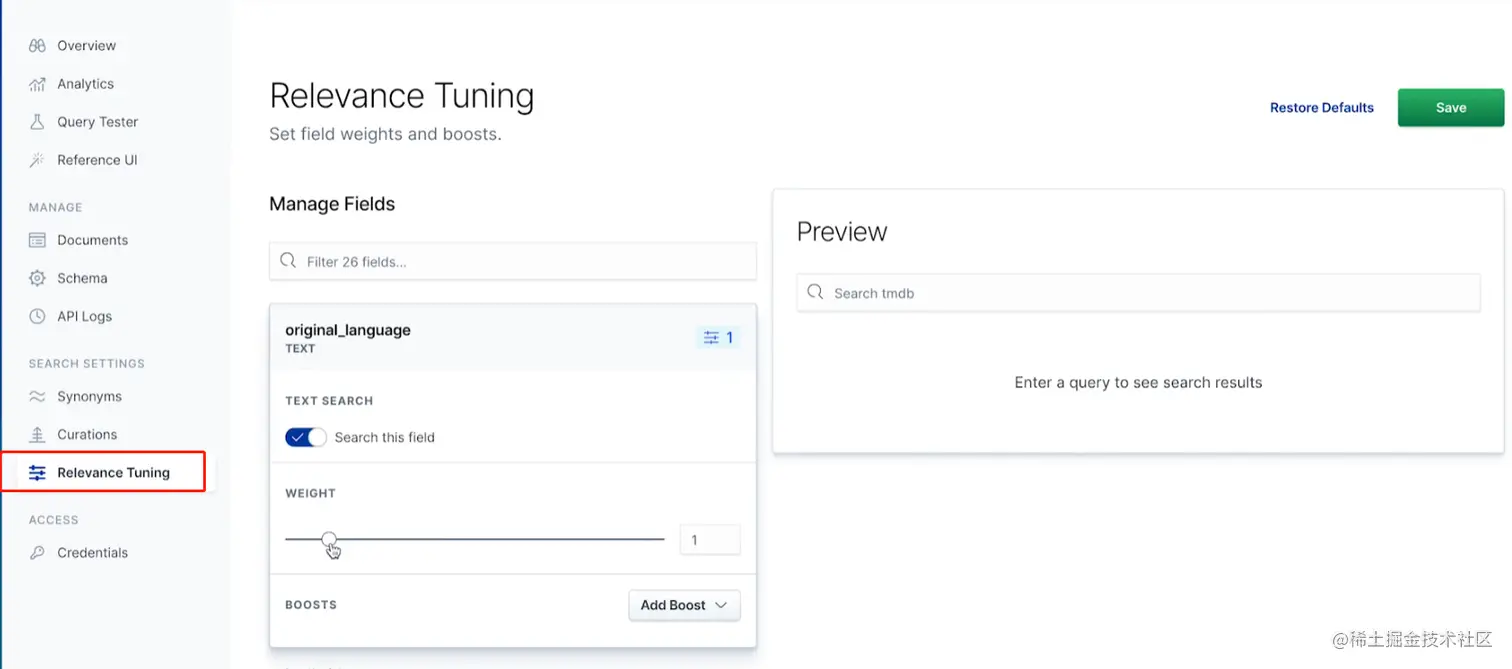
Task: Navigate to Schema page
Action: tap(82, 278)
